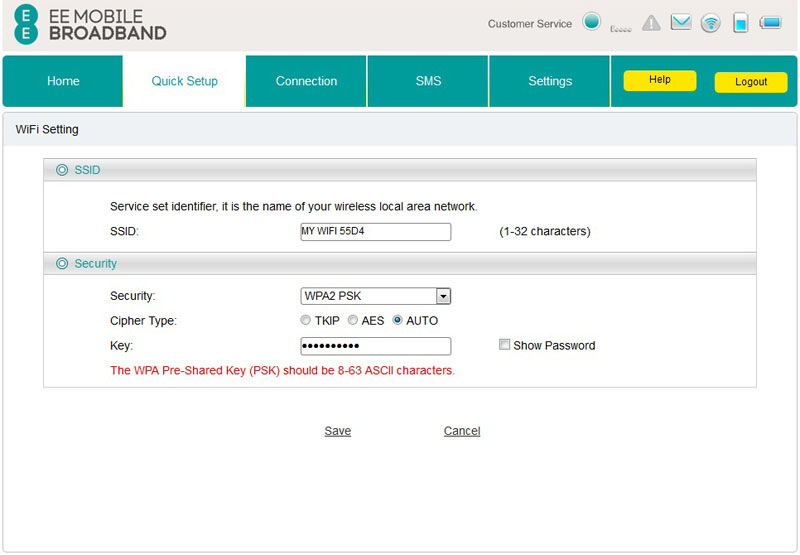This screenshot has width=800, height=555.
Task: Click the Security section circle icon
Action: click(x=62, y=263)
